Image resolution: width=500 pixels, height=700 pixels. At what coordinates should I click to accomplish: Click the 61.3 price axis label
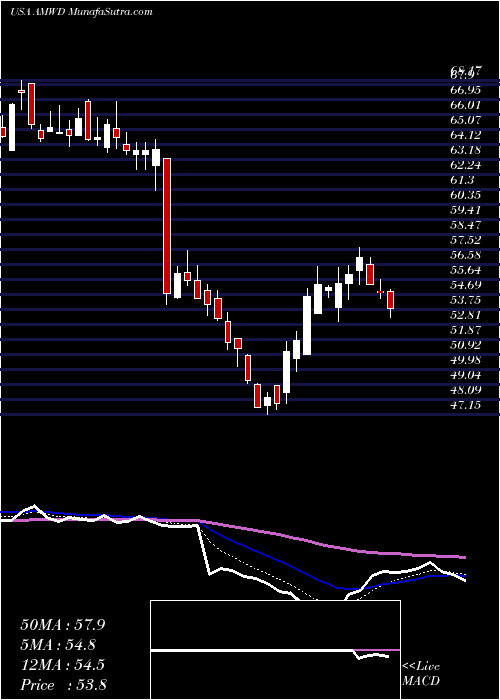(x=462, y=180)
